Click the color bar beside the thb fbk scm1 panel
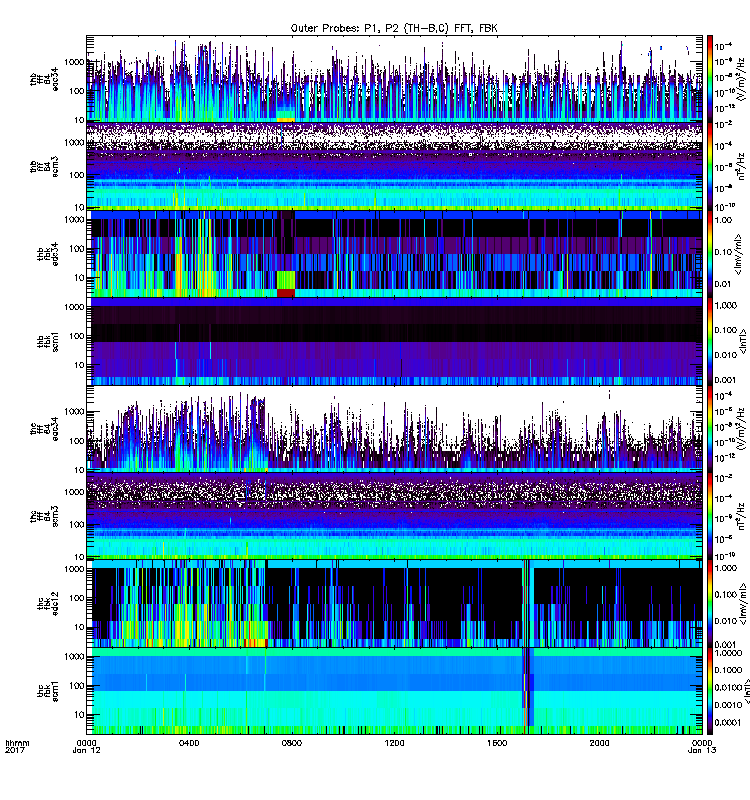Image resolution: width=750 pixels, height=800 pixels. [x=710, y=341]
